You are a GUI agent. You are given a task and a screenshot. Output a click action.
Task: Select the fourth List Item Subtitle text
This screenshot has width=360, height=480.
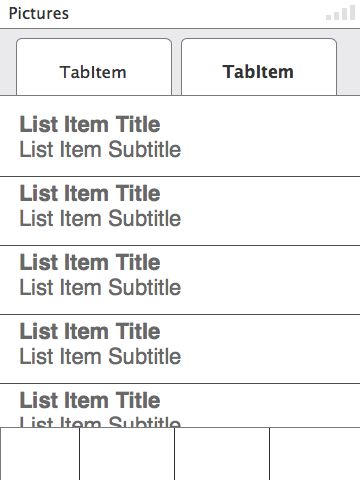100,356
